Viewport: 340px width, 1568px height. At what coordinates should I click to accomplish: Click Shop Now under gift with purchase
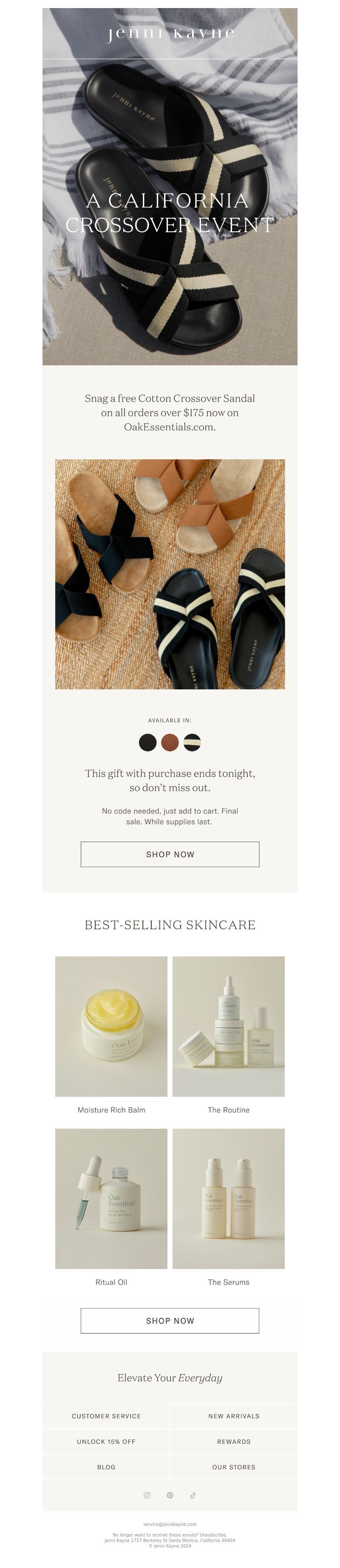pos(170,854)
